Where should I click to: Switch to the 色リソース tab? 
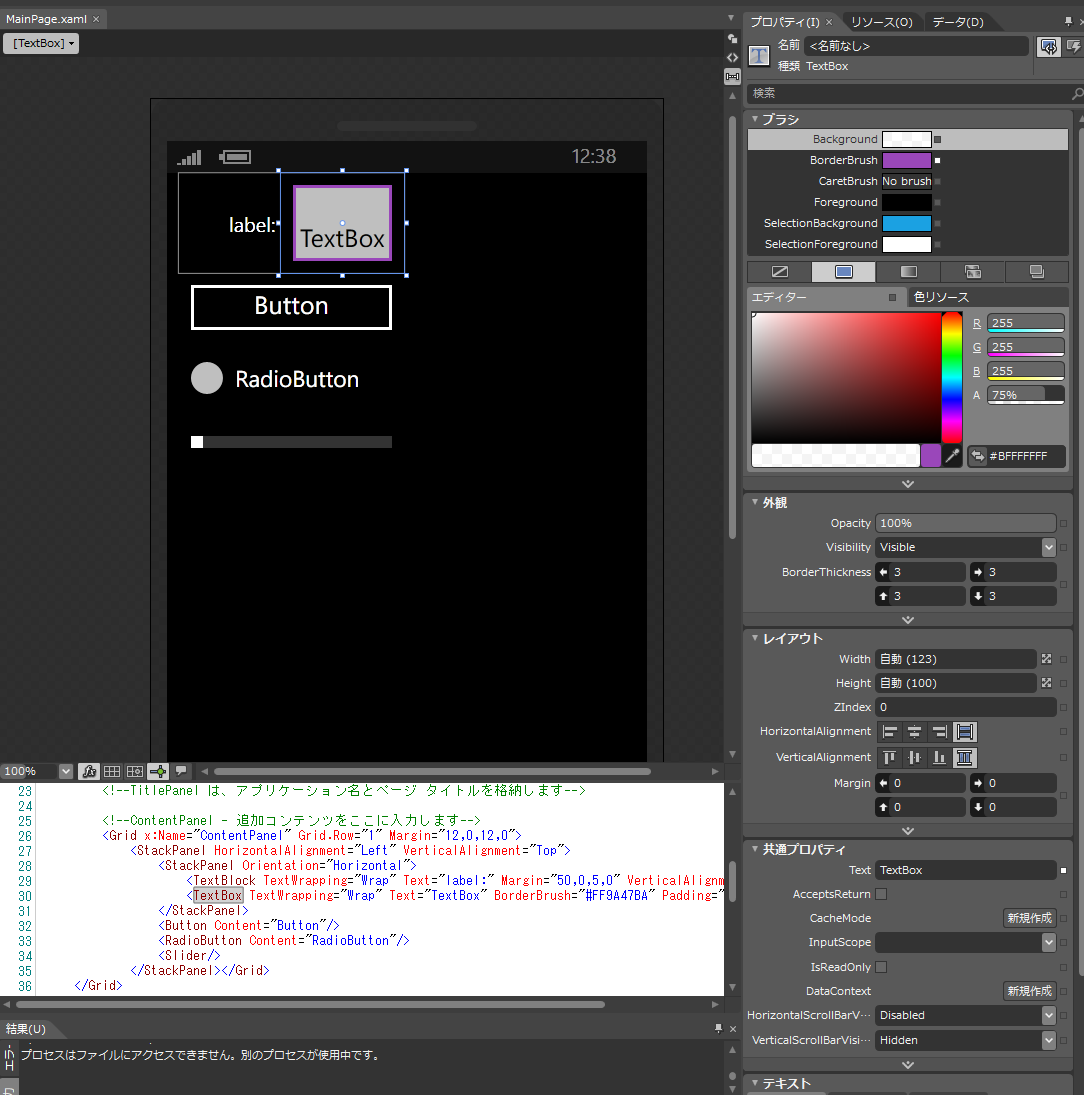click(942, 297)
